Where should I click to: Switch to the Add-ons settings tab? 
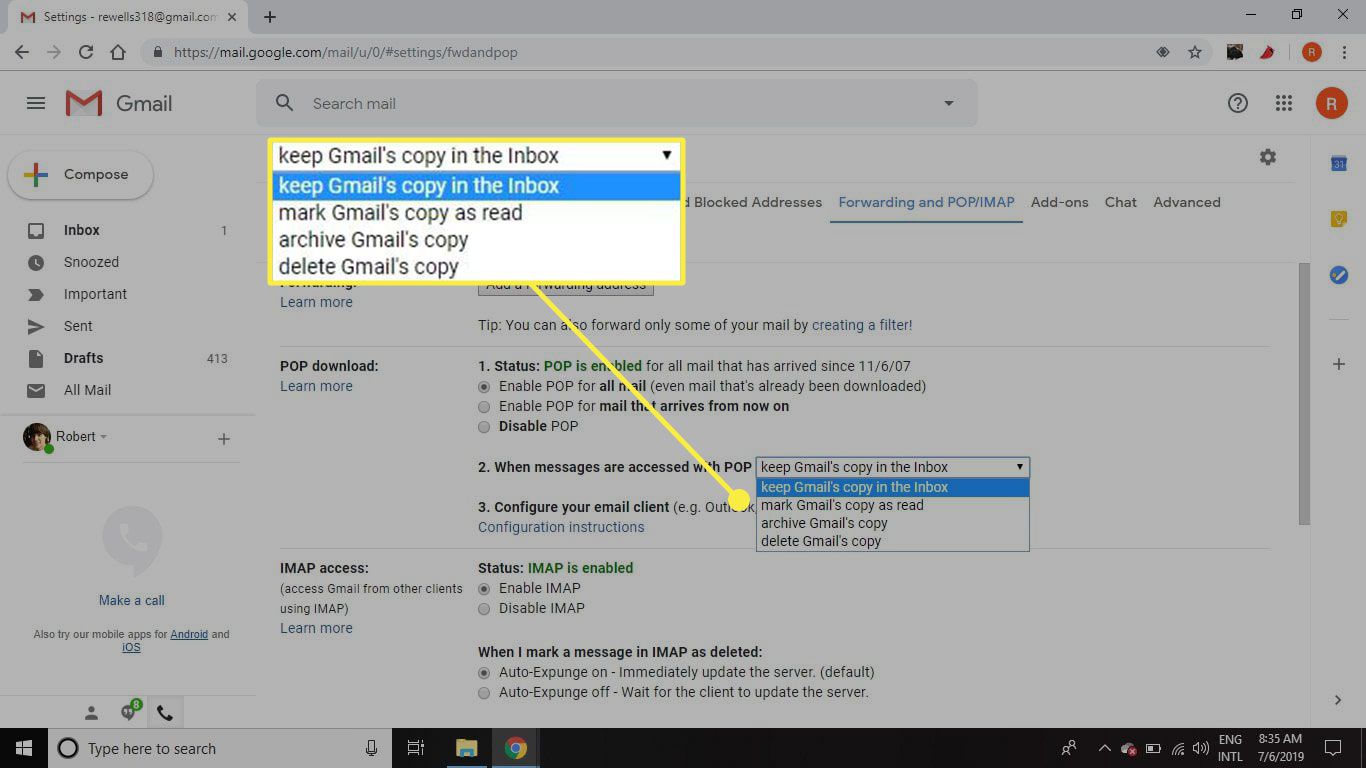(x=1059, y=202)
